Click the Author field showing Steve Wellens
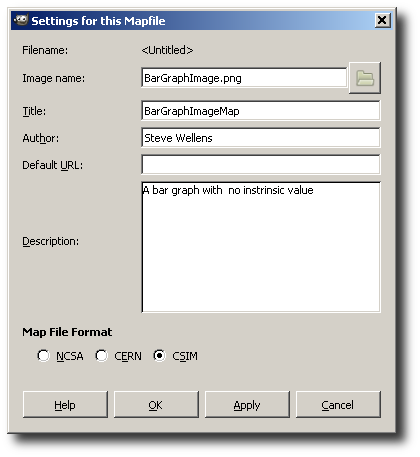This screenshot has height=457, width=420. [261, 138]
